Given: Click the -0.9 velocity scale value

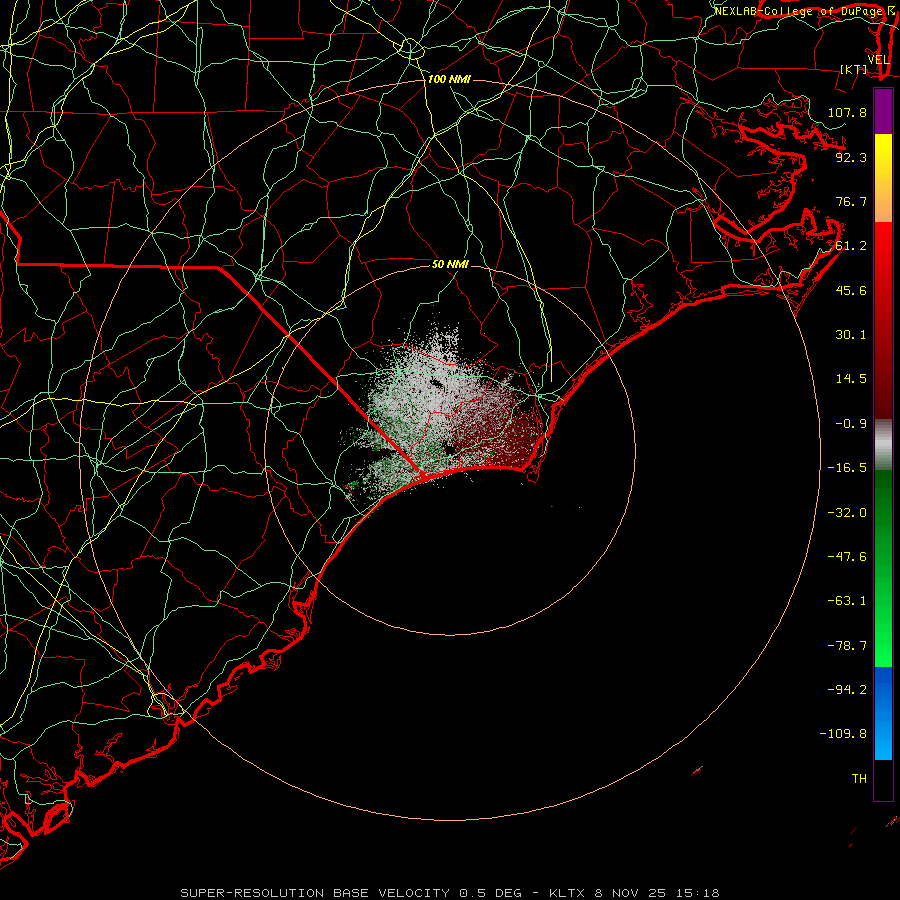Looking at the screenshot, I should tap(851, 424).
